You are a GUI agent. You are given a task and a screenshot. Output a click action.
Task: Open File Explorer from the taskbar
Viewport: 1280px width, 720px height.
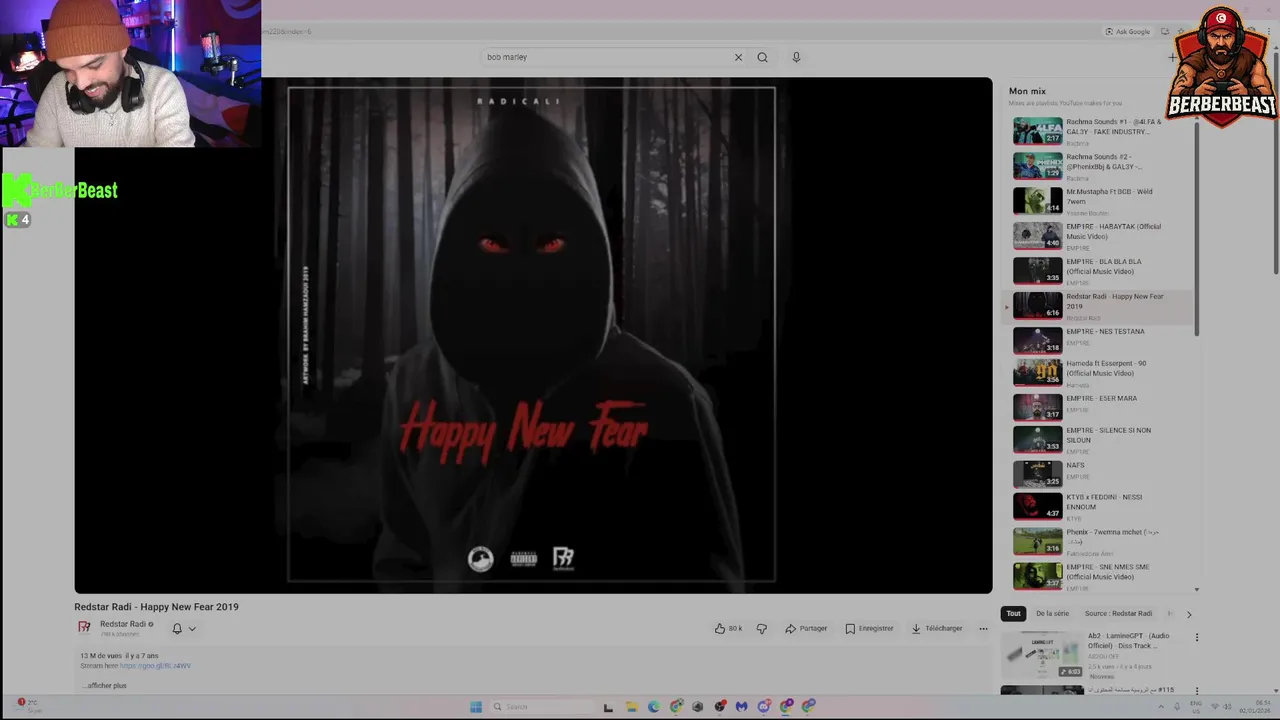click(631, 707)
